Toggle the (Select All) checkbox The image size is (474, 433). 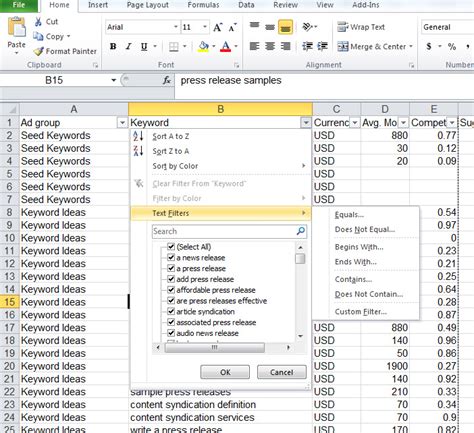171,247
